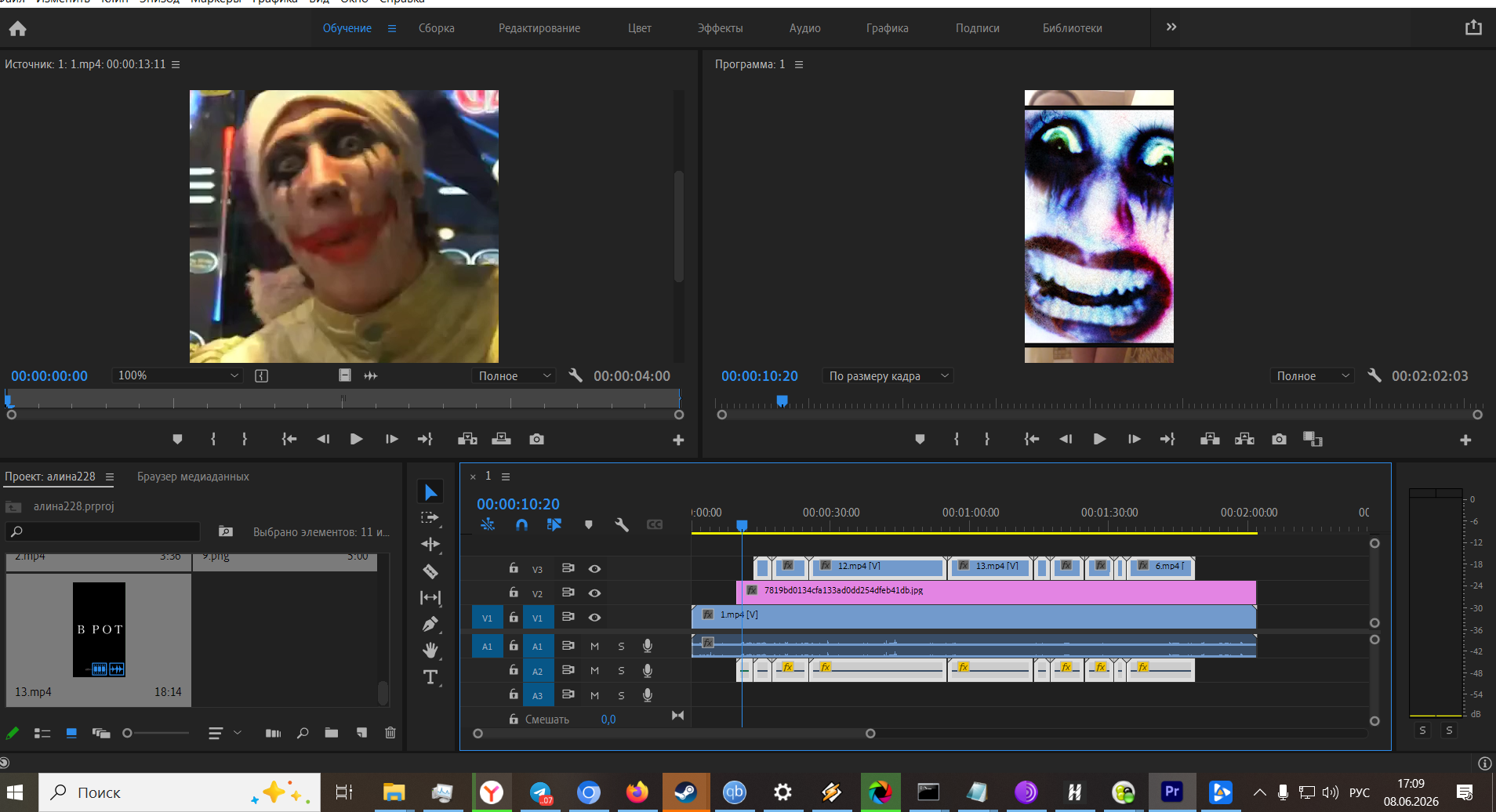Click the Program monitor playhead scrubber

pyautogui.click(x=782, y=401)
